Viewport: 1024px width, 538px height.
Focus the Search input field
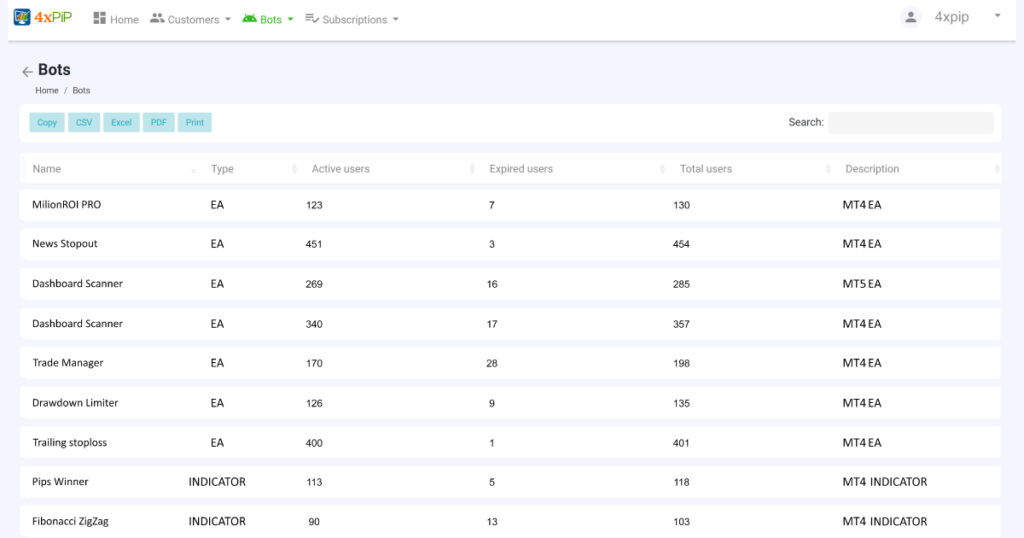[910, 123]
